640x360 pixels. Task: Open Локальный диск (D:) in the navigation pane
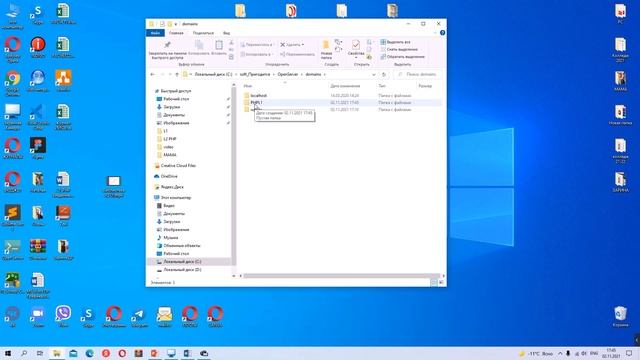click(182, 270)
